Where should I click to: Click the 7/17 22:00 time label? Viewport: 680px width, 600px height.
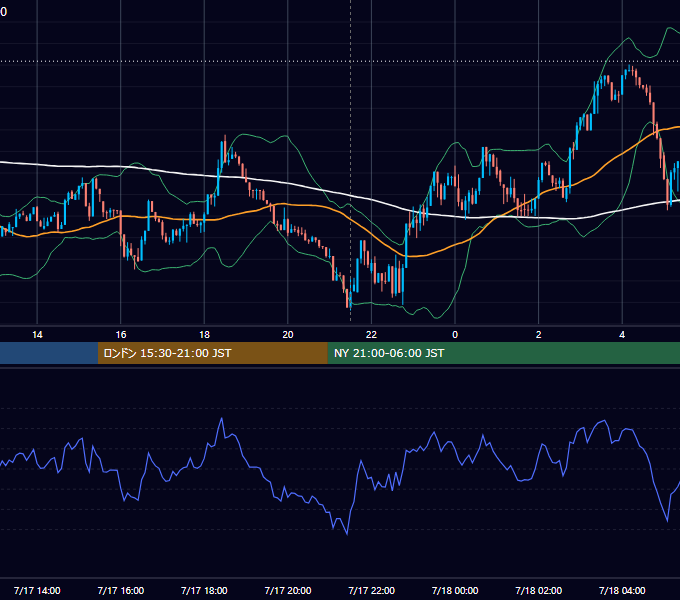(x=372, y=590)
